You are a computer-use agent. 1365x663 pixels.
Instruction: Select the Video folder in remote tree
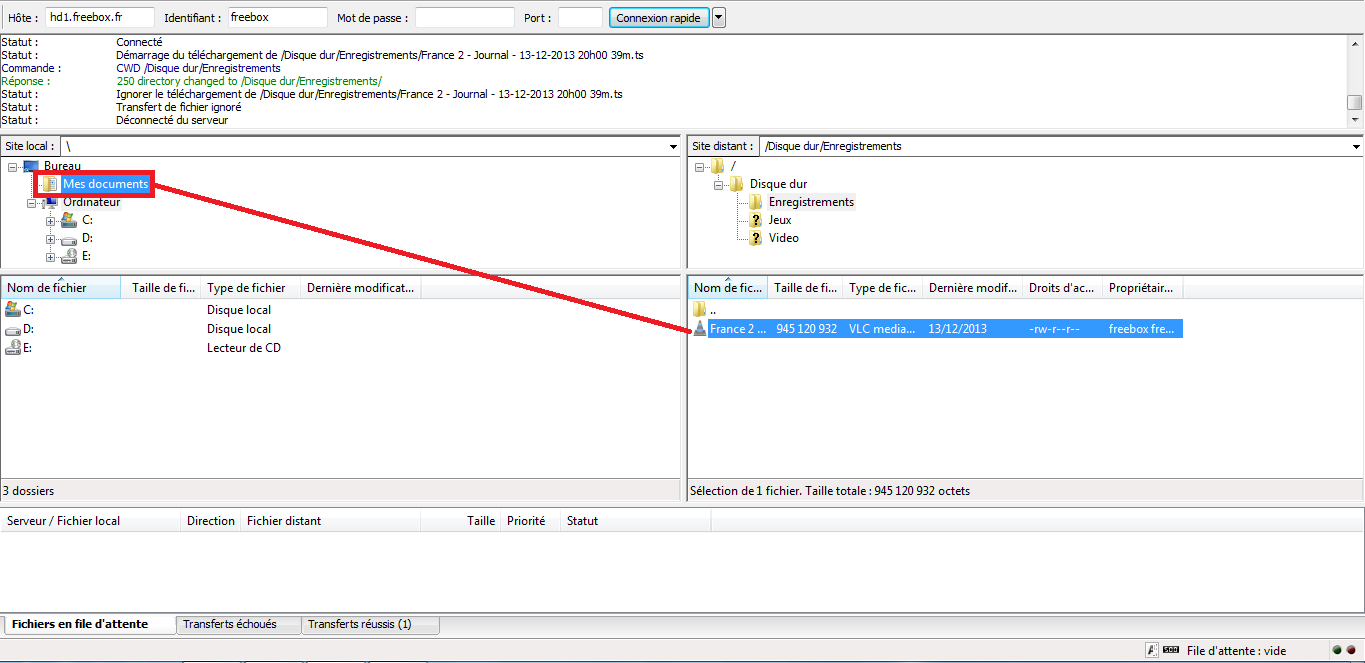click(x=783, y=238)
